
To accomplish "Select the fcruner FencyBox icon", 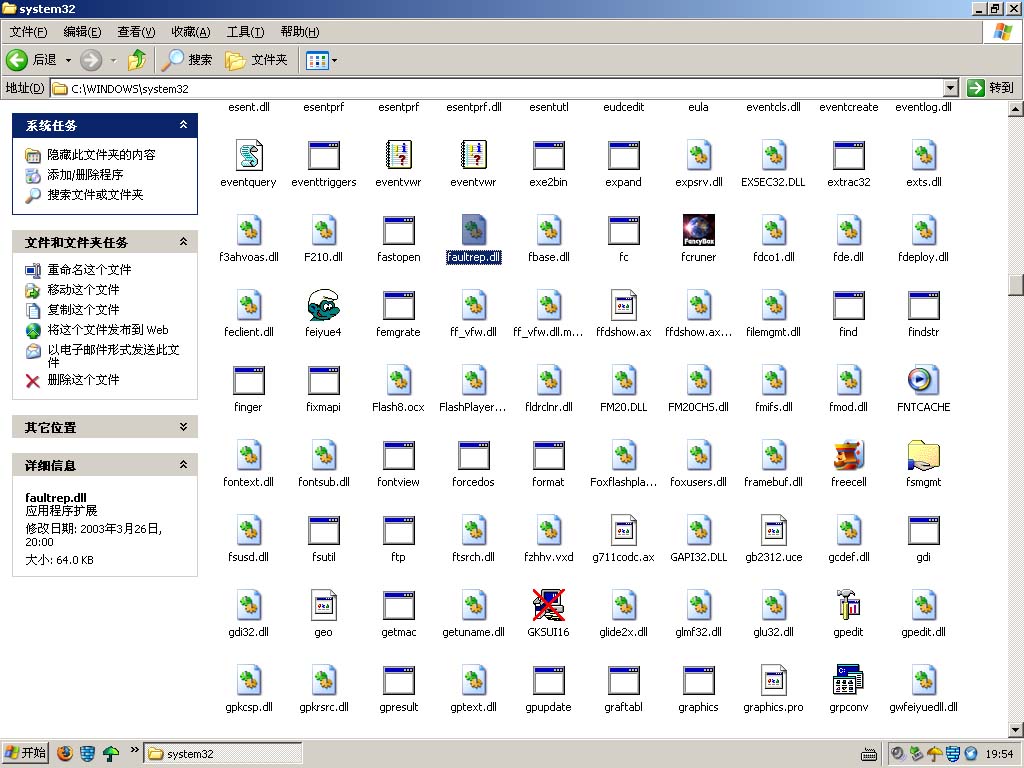I will (698, 231).
